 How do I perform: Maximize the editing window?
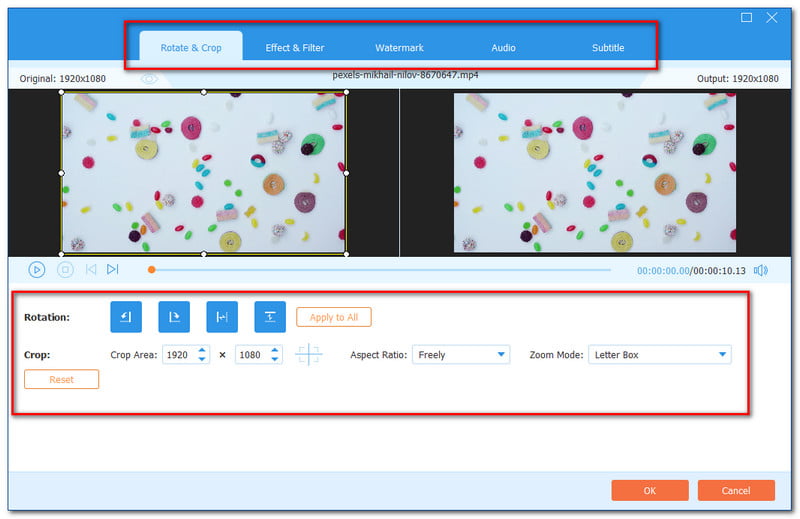pos(746,17)
